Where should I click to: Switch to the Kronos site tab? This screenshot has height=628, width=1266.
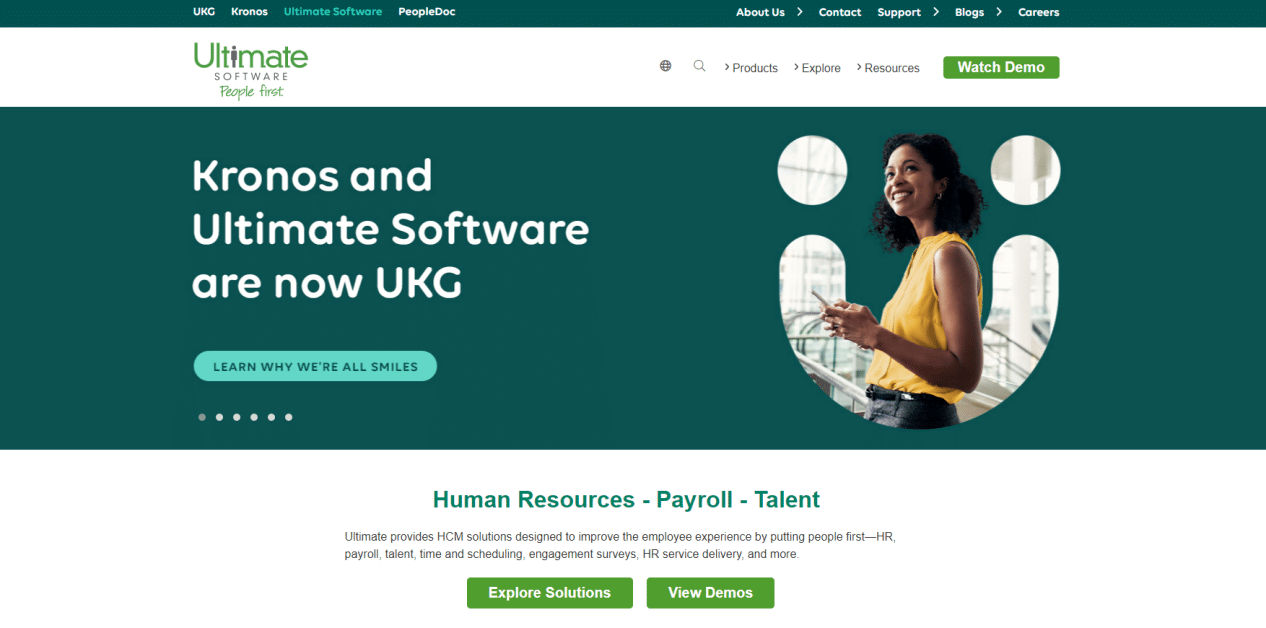click(x=249, y=12)
